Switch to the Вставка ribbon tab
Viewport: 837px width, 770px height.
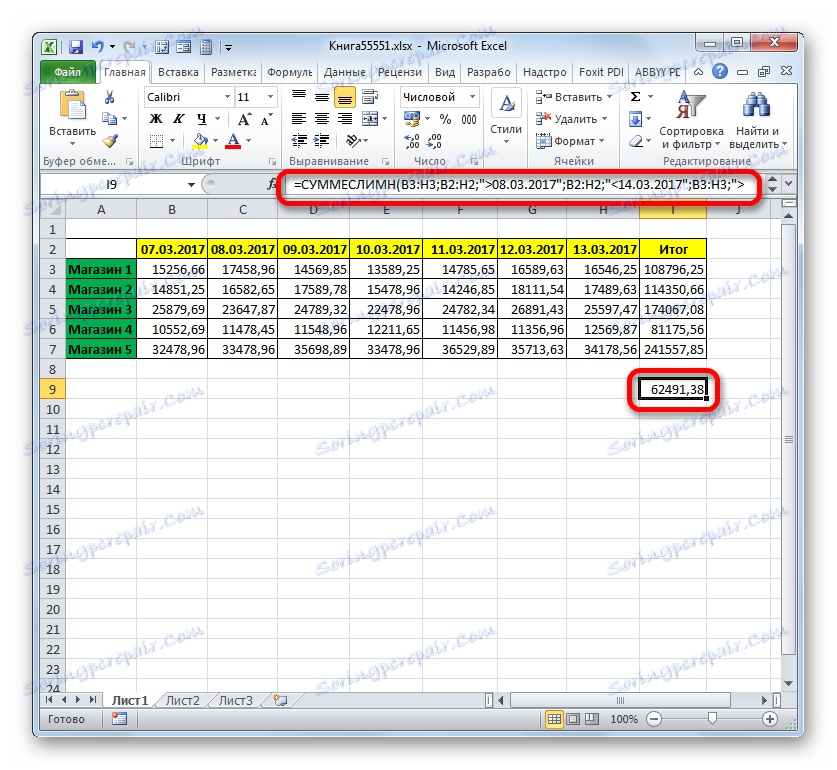[178, 72]
